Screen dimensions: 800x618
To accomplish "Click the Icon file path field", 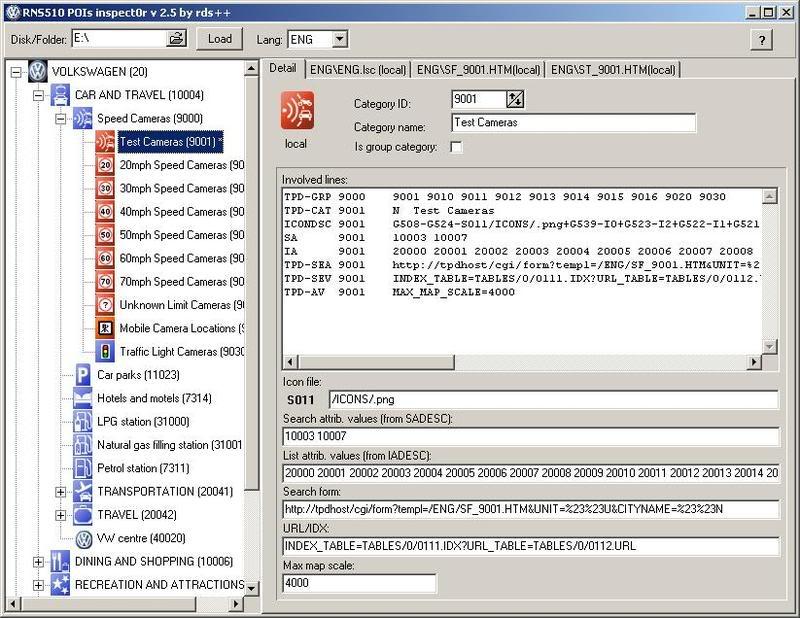I will point(554,400).
